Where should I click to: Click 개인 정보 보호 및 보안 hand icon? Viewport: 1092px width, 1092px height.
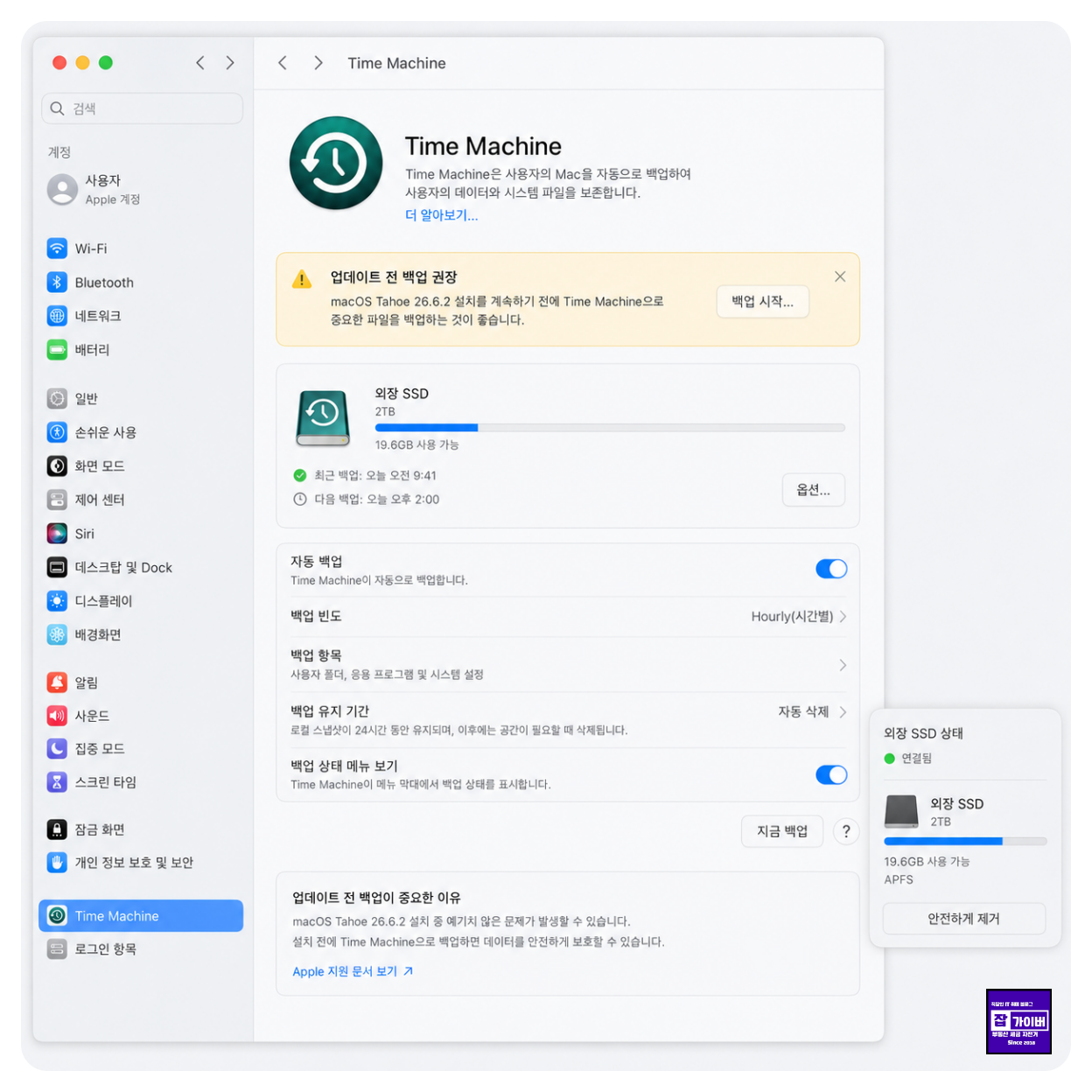tap(57, 863)
